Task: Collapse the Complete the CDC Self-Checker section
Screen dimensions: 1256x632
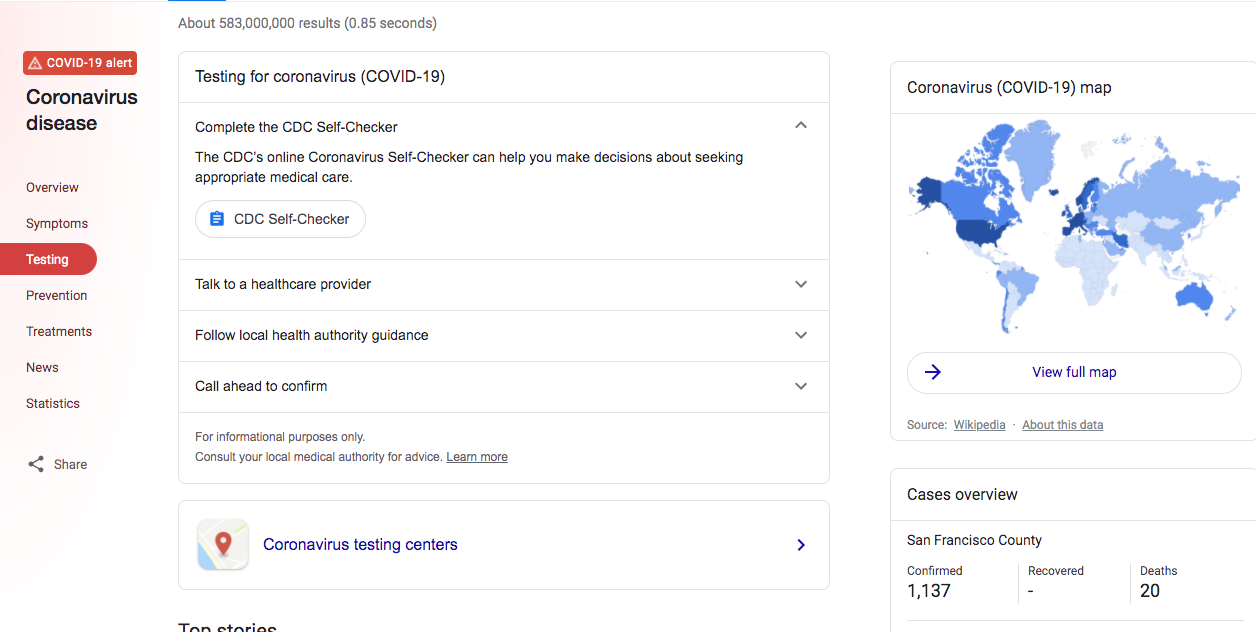Action: click(801, 126)
